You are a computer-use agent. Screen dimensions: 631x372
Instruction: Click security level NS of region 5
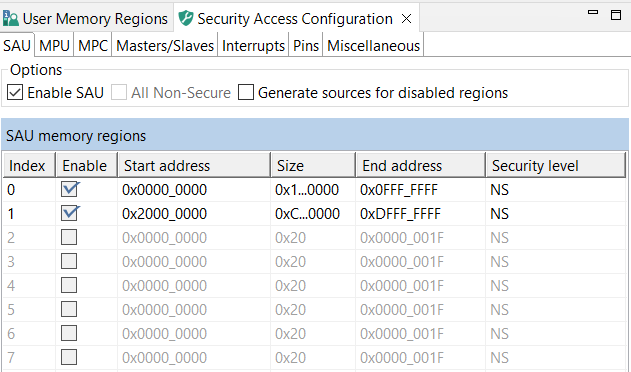[499, 310]
